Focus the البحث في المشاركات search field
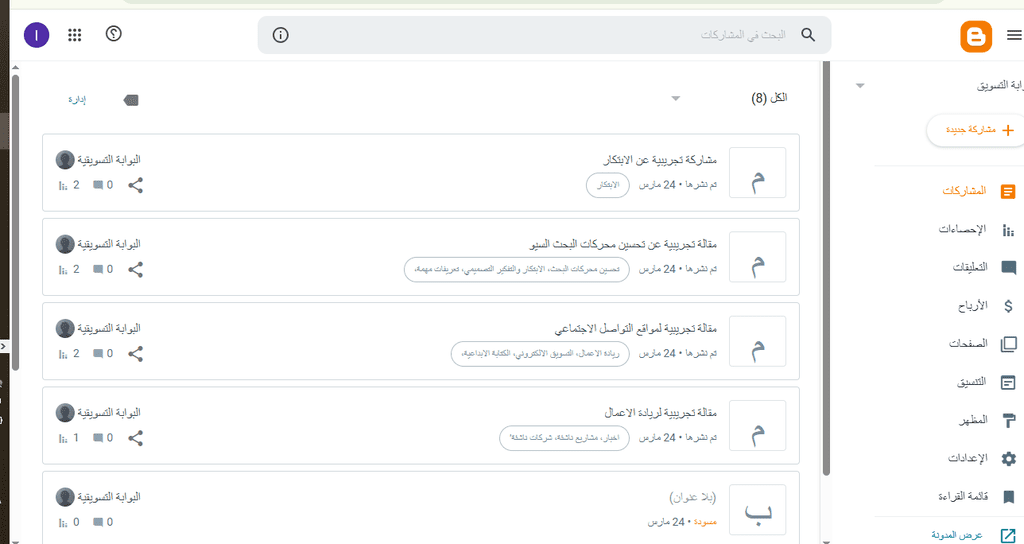The height and width of the screenshot is (544, 1024). [x=544, y=35]
